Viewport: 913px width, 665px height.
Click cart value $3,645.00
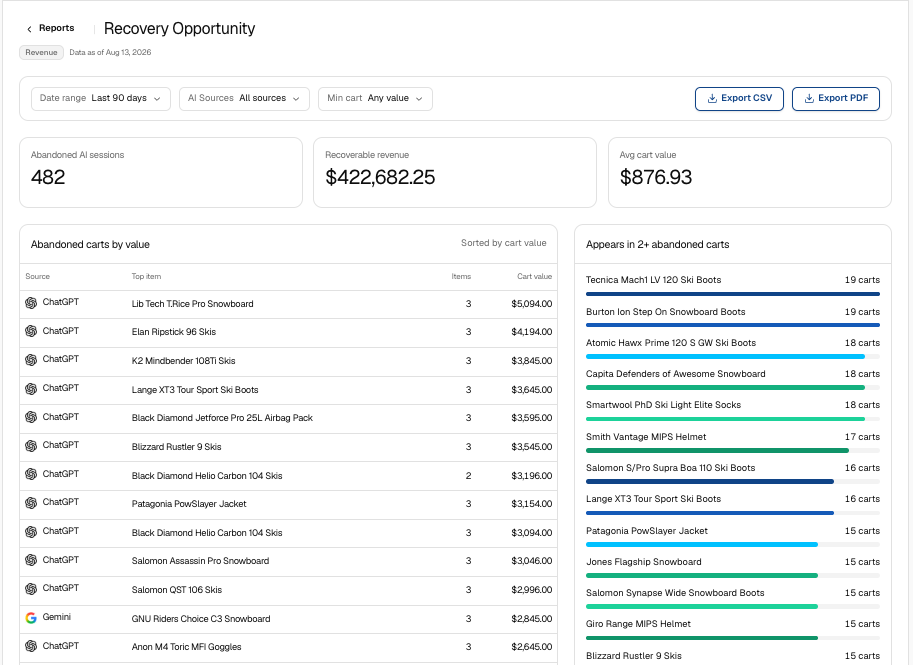[532, 390]
